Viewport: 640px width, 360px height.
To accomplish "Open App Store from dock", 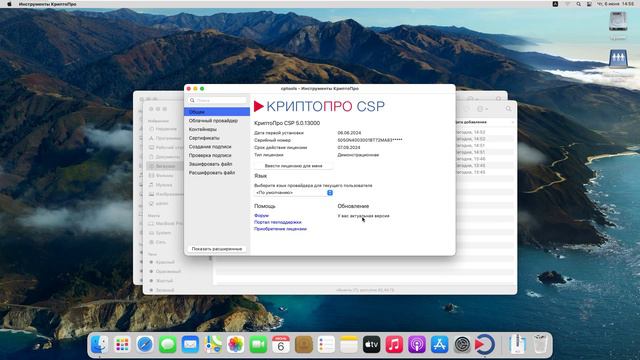I will [440, 345].
